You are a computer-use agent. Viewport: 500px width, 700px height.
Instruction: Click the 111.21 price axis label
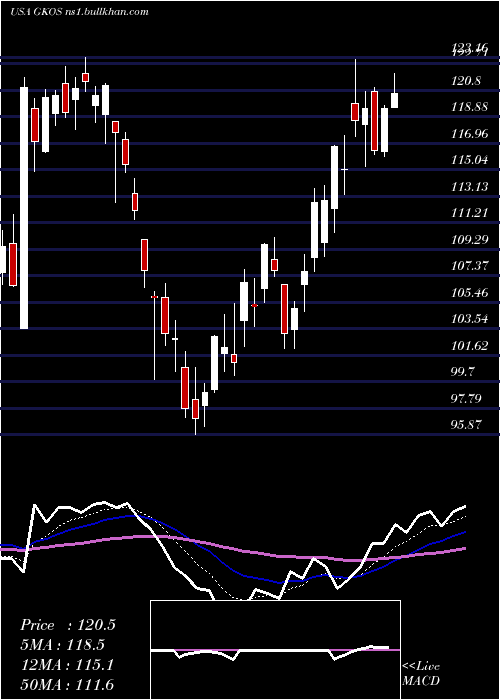pyautogui.click(x=469, y=213)
